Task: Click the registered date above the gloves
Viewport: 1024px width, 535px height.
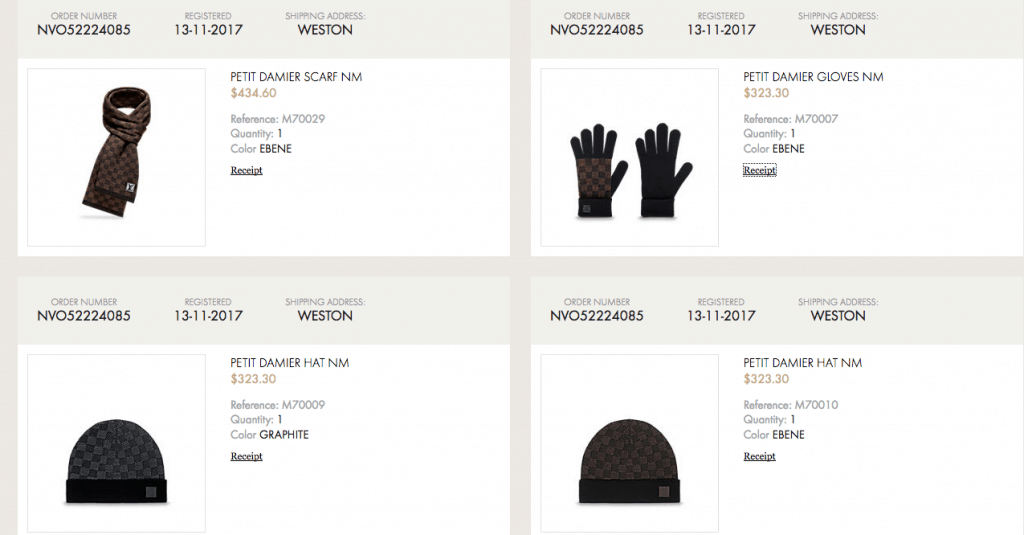Action: click(x=721, y=29)
